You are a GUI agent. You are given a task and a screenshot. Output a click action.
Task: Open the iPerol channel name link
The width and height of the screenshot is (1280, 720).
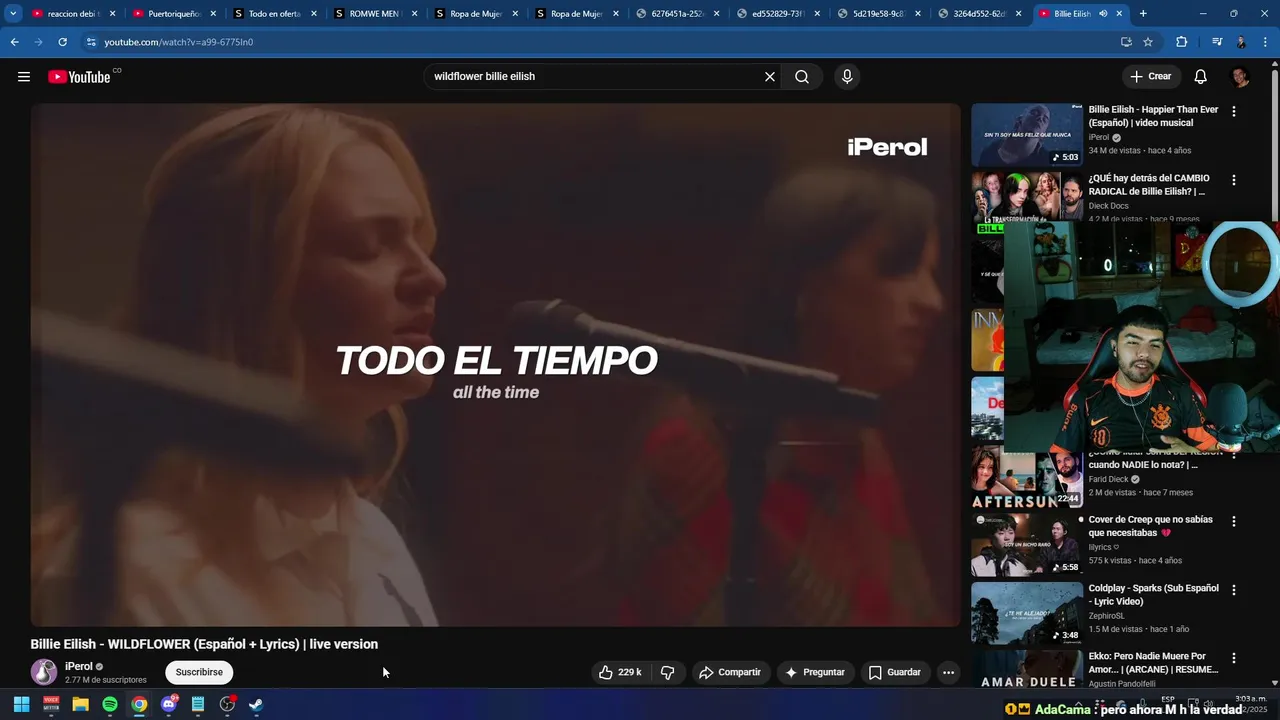click(x=79, y=666)
